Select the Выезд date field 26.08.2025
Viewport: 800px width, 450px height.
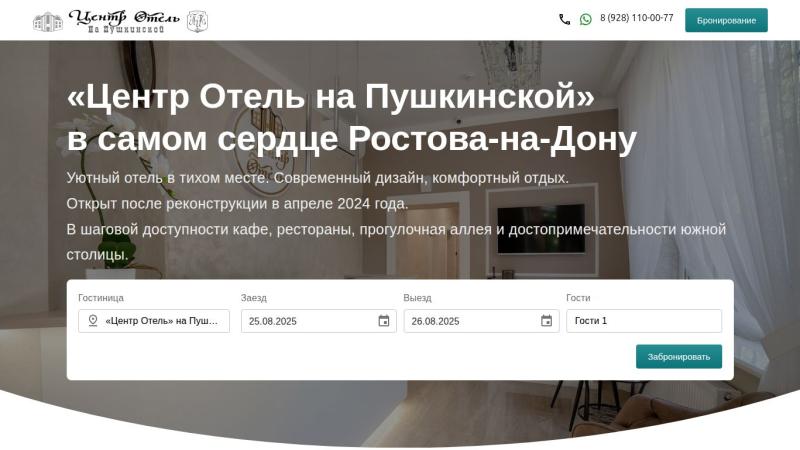tap(481, 321)
